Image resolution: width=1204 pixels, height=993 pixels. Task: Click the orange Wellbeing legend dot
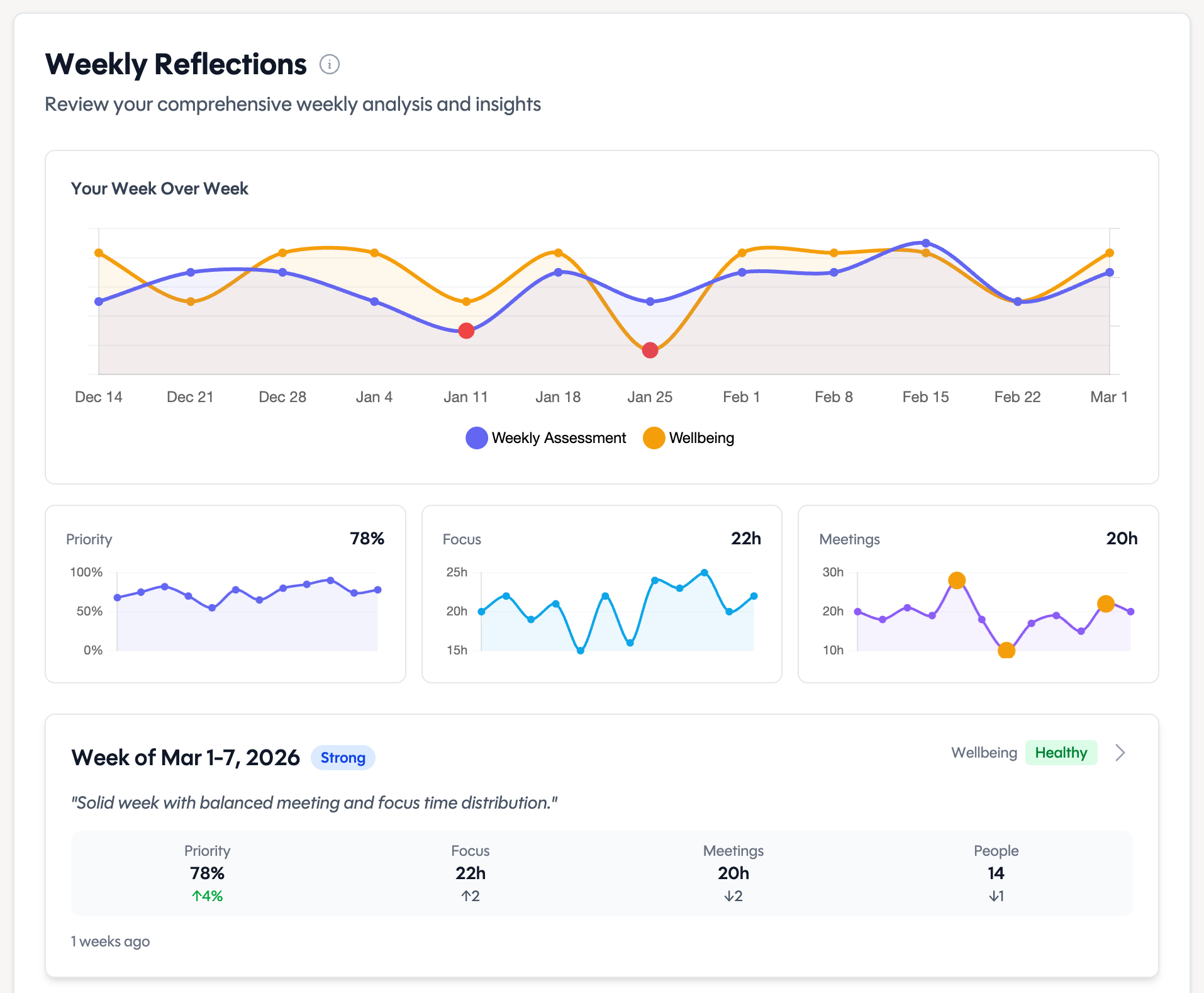653,437
